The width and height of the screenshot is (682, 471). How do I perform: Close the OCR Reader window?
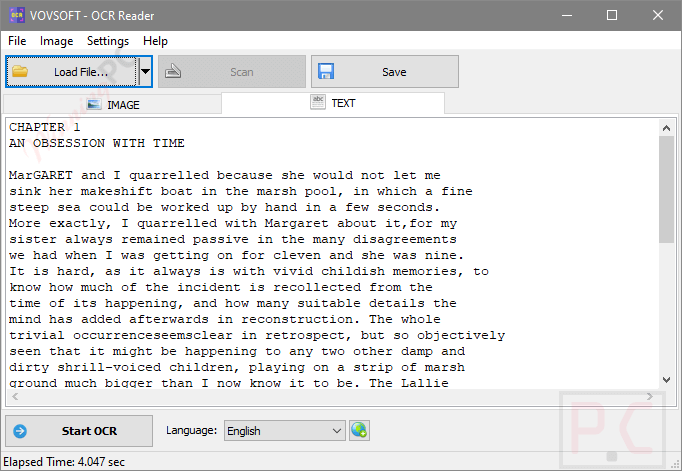pos(658,16)
